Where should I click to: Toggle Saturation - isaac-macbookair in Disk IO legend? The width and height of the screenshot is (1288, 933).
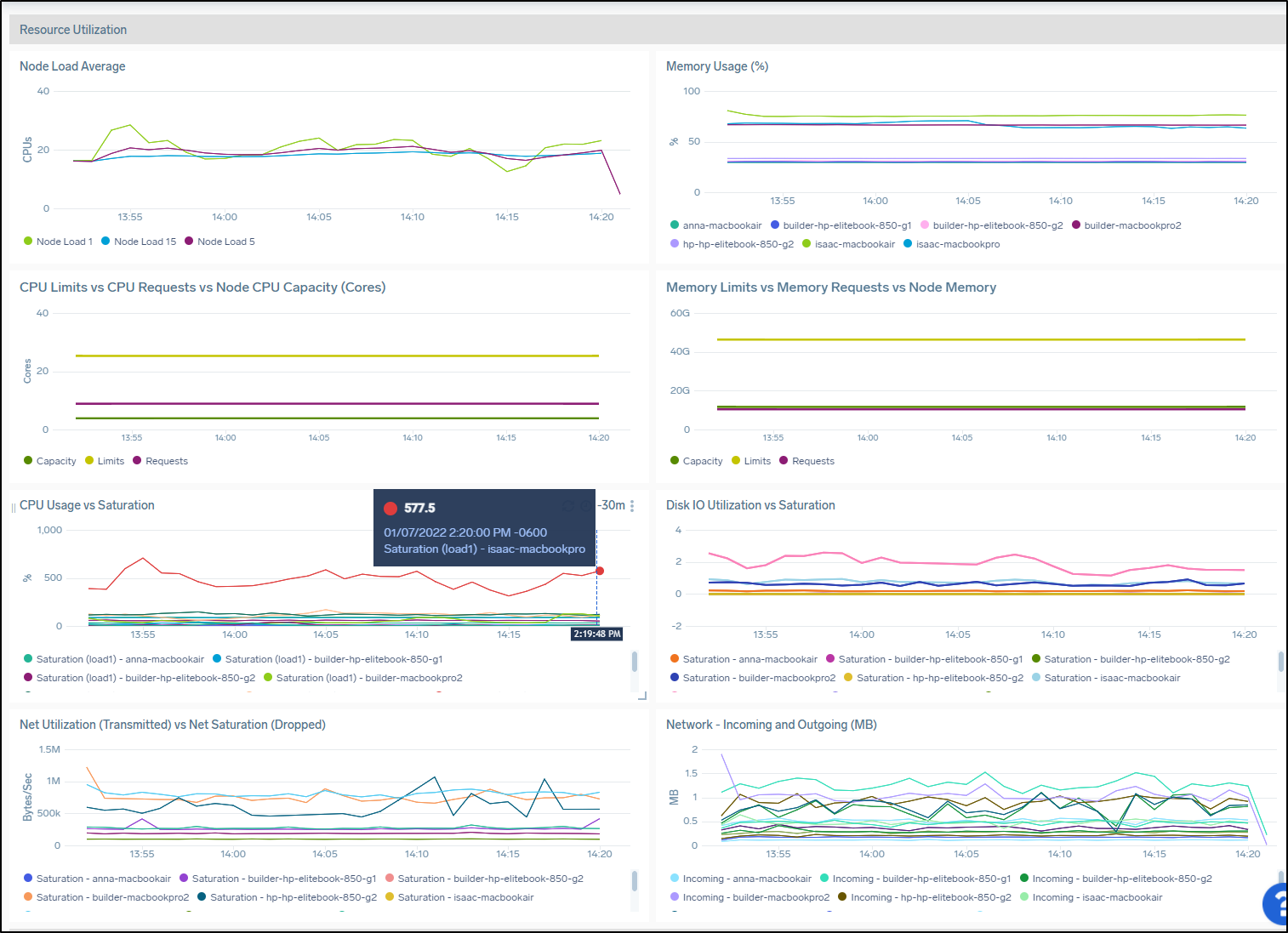pyautogui.click(x=1106, y=678)
